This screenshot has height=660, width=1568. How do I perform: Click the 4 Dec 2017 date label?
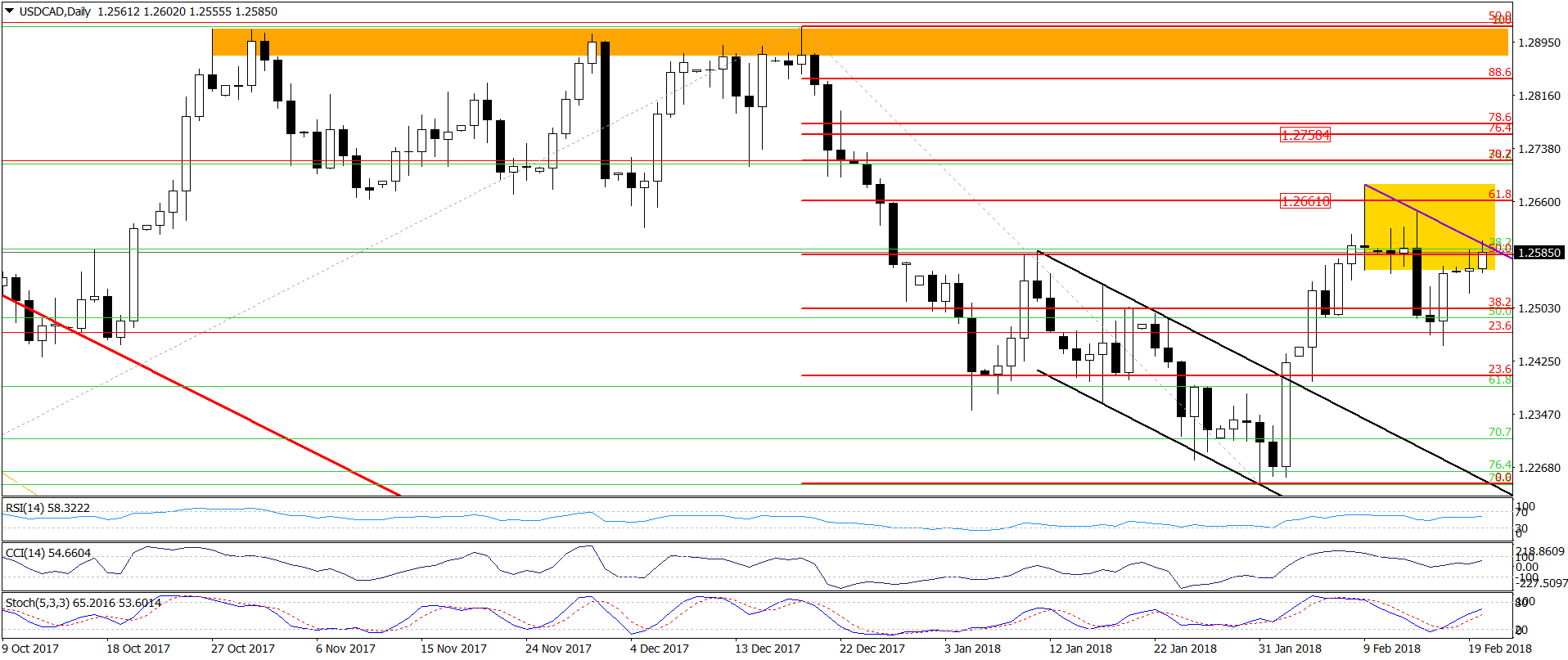coord(660,649)
